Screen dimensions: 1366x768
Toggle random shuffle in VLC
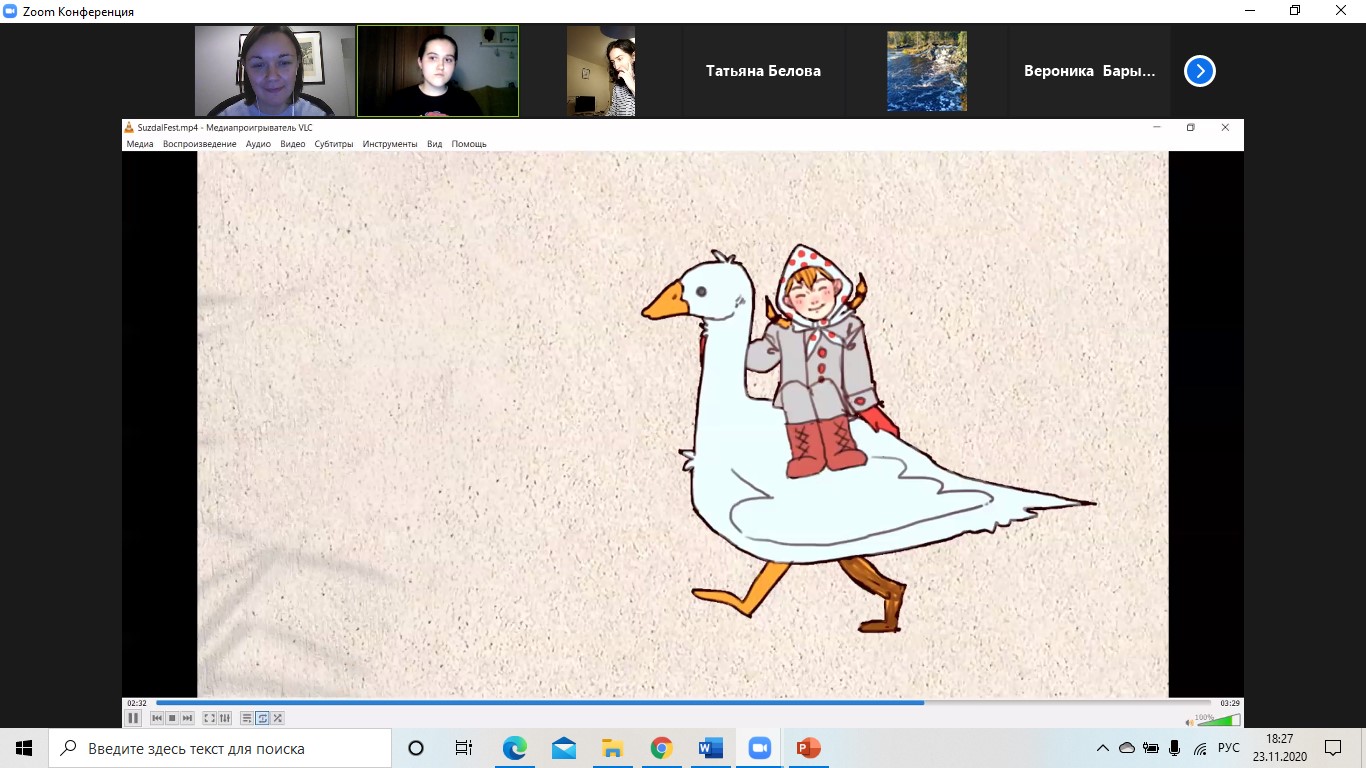pyautogui.click(x=277, y=718)
